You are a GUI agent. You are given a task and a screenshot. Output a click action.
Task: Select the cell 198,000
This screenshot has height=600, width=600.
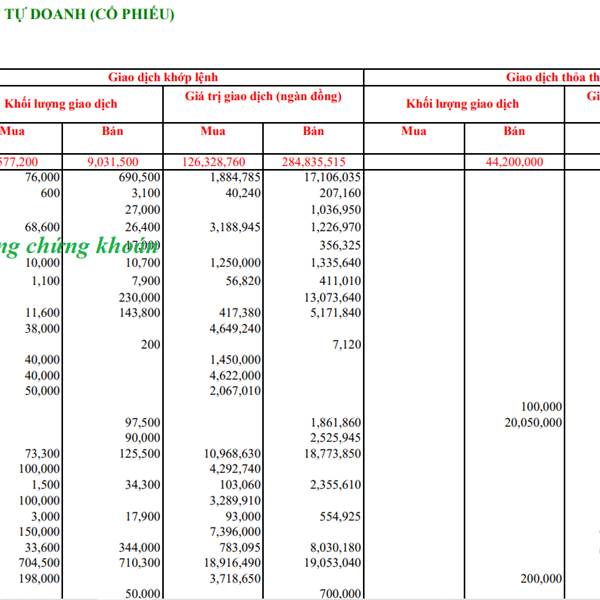click(39, 579)
